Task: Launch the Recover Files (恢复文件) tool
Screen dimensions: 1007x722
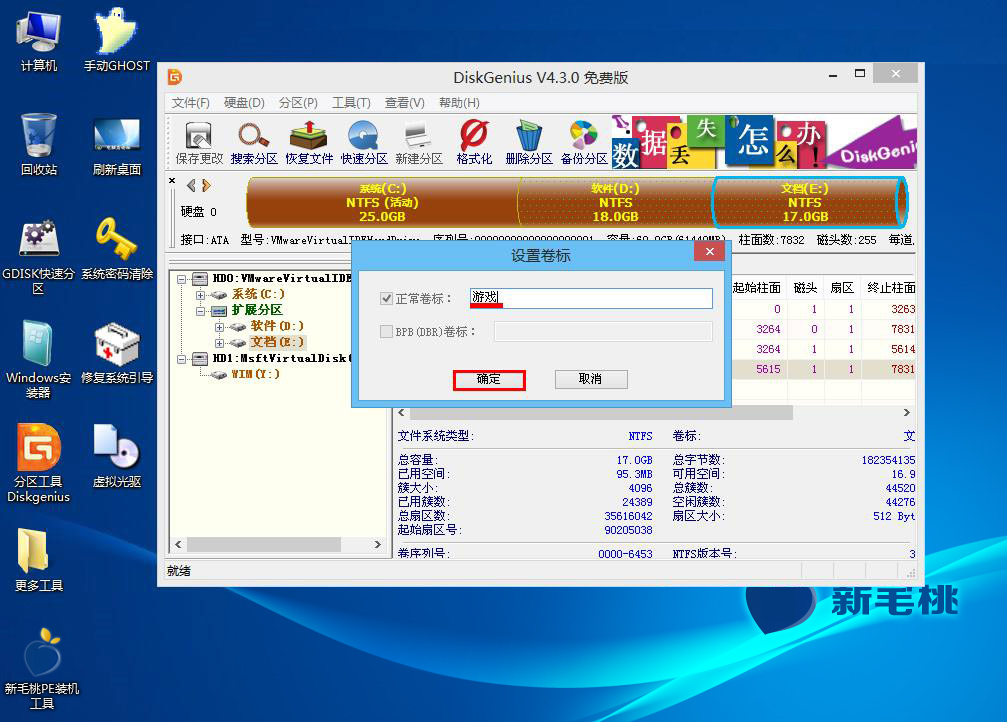Action: tap(309, 142)
